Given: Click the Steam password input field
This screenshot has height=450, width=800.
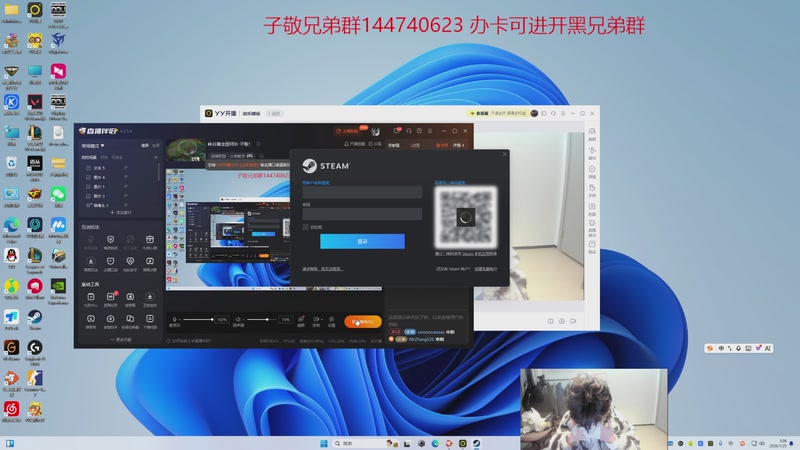Looking at the screenshot, I should (362, 214).
